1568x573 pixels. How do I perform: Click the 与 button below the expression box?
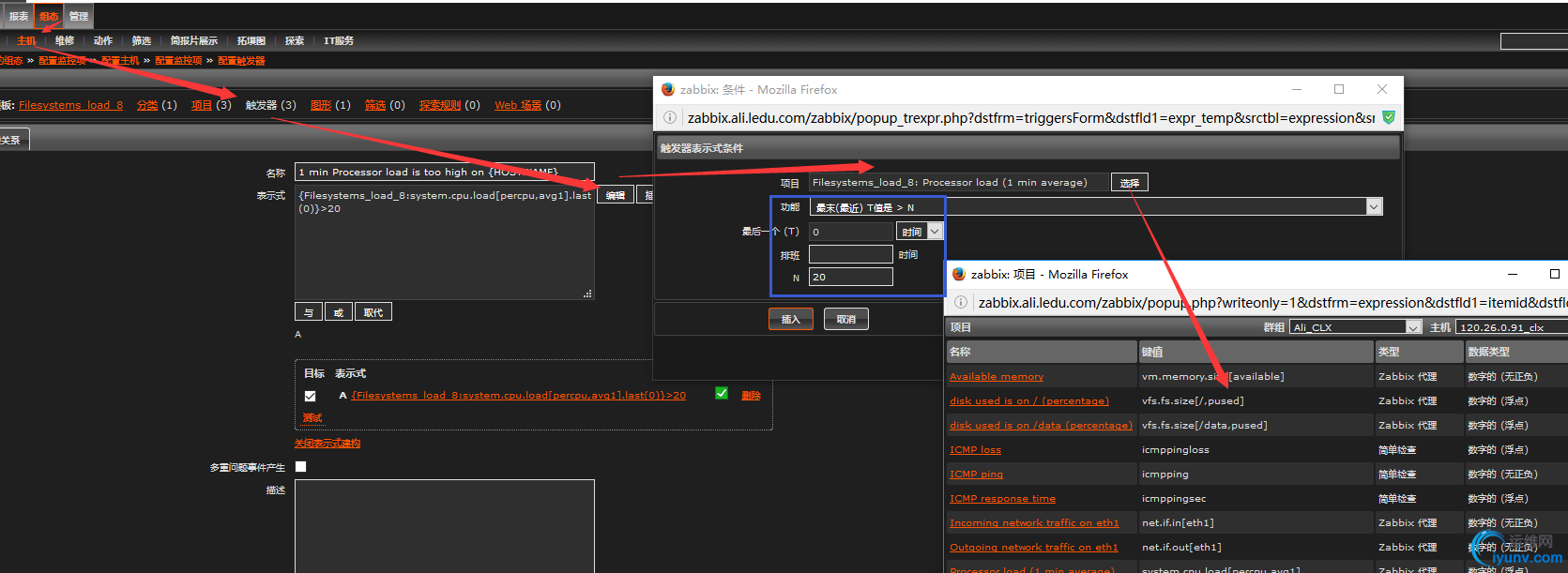[309, 312]
